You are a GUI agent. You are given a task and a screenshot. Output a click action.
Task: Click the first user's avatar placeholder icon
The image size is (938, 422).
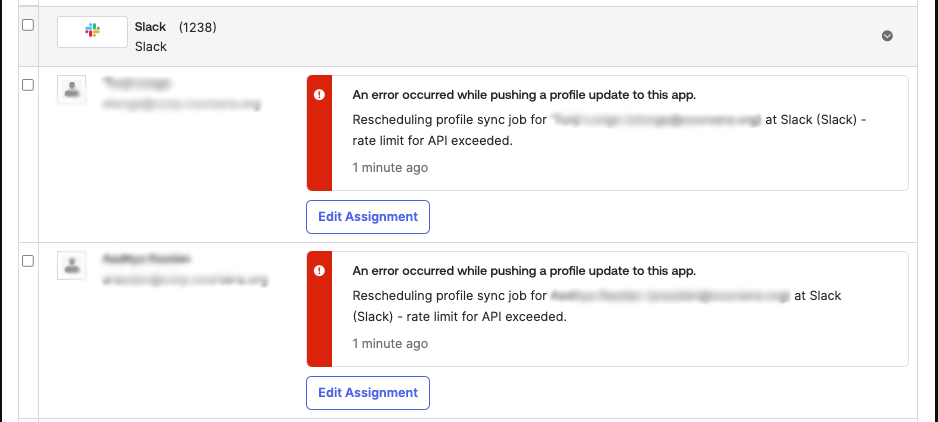click(72, 90)
